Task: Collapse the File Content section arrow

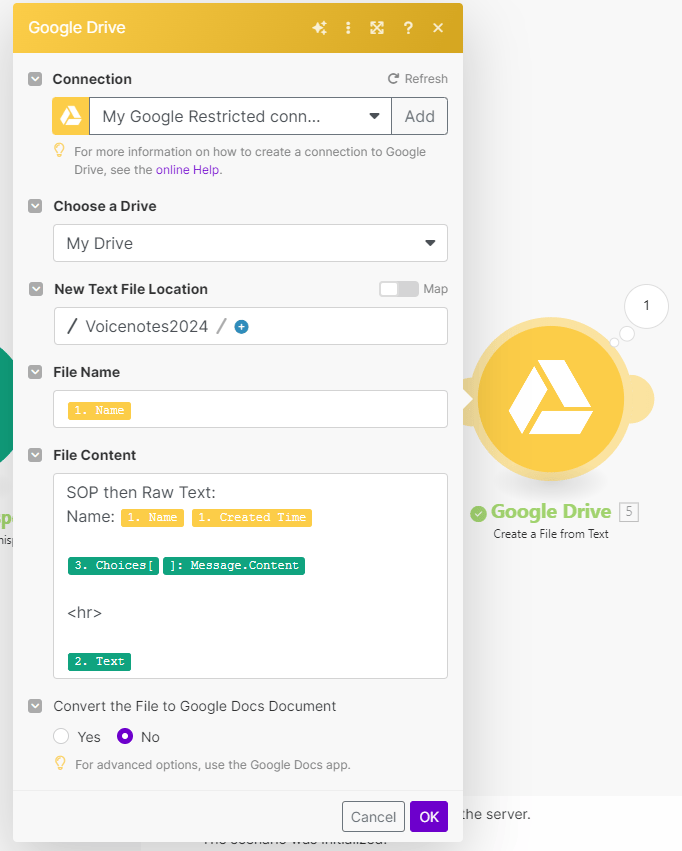Action: (35, 455)
